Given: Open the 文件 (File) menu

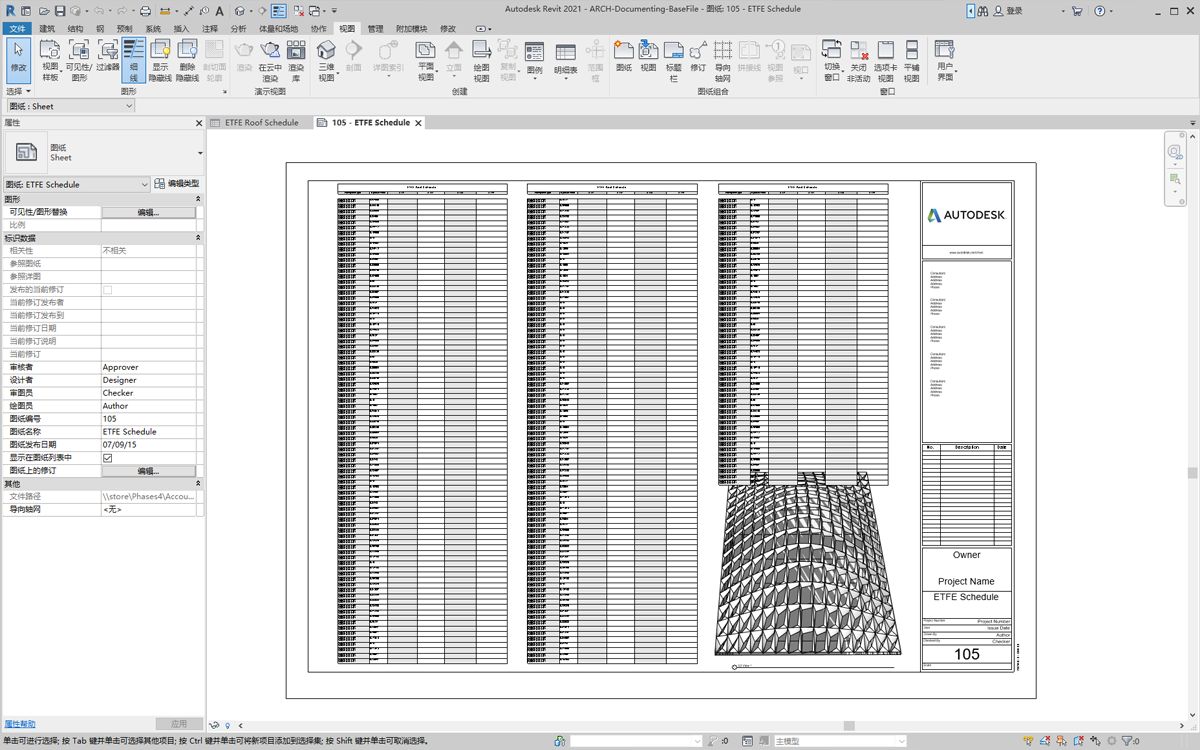Looking at the screenshot, I should coord(18,29).
